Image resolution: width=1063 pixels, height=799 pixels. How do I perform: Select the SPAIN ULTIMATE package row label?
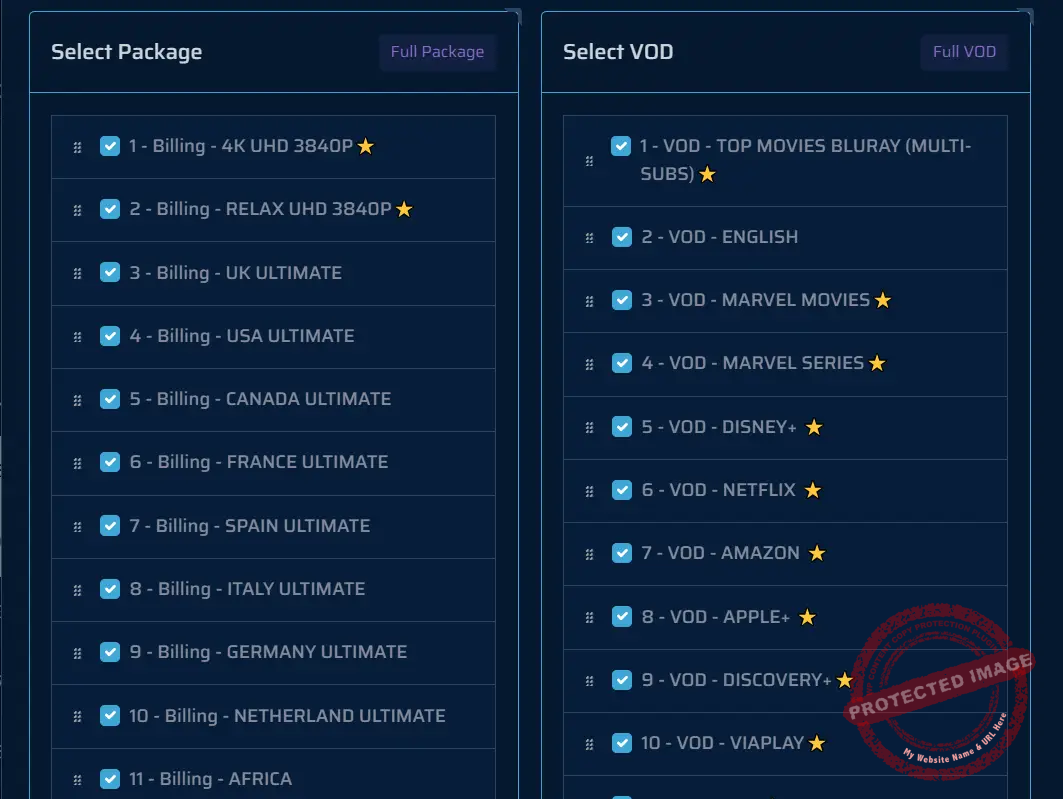(x=249, y=526)
